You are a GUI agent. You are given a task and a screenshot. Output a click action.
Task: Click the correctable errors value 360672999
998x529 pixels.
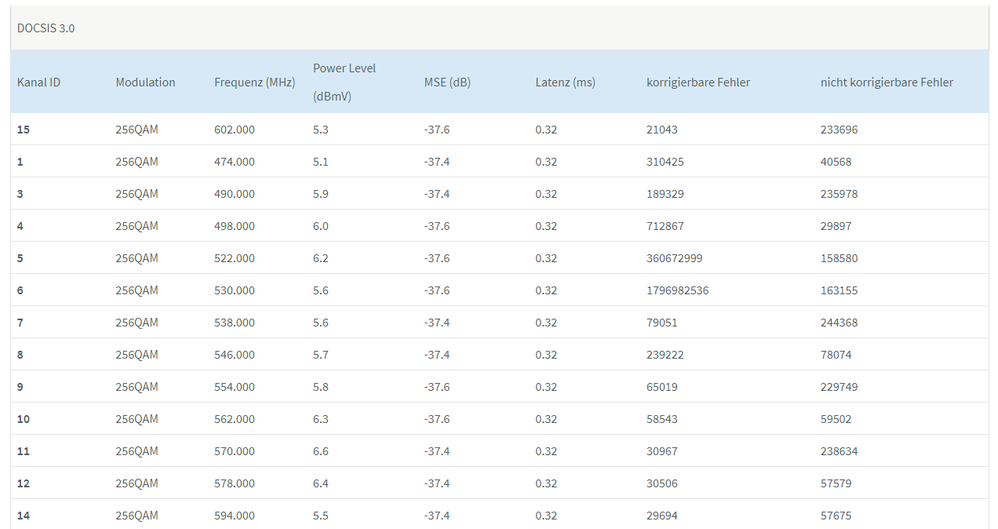click(674, 259)
